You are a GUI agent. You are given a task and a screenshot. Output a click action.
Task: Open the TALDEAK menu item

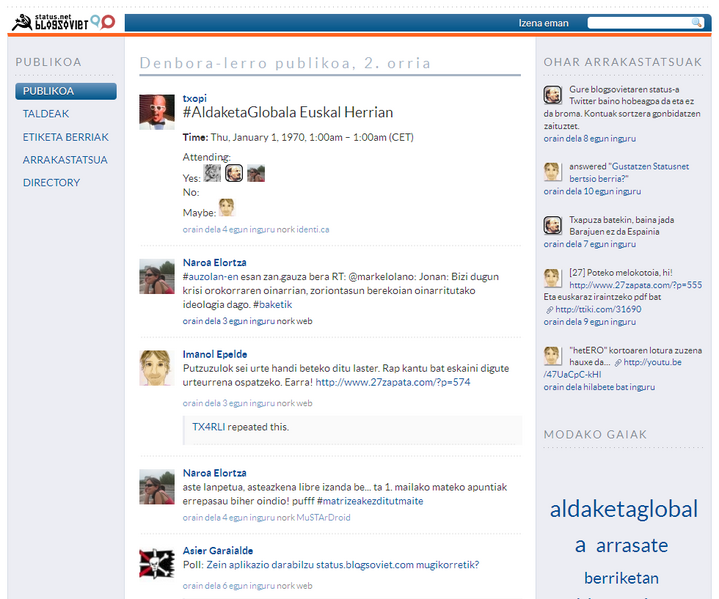46,114
